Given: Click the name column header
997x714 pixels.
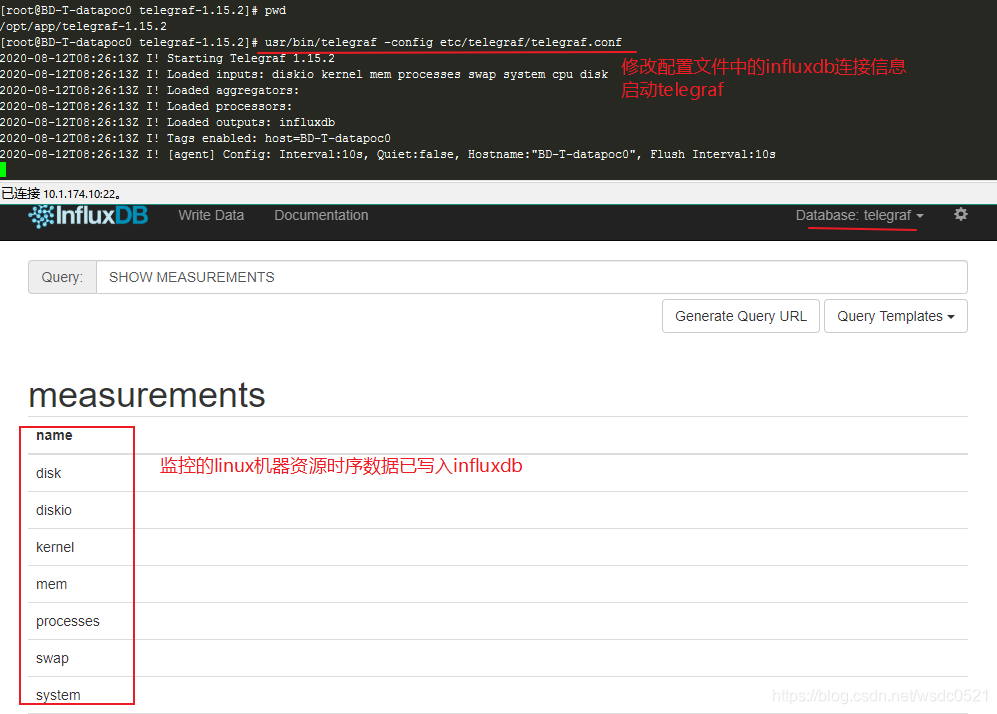Looking at the screenshot, I should point(54,436).
